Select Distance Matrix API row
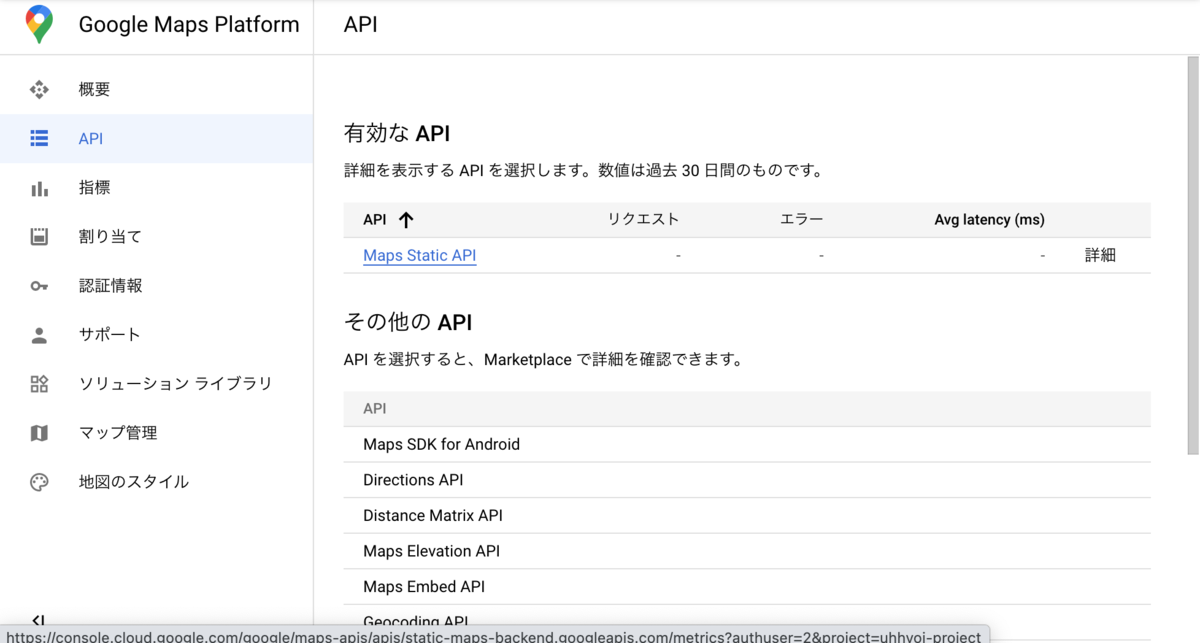The image size is (1200, 643). coord(747,516)
